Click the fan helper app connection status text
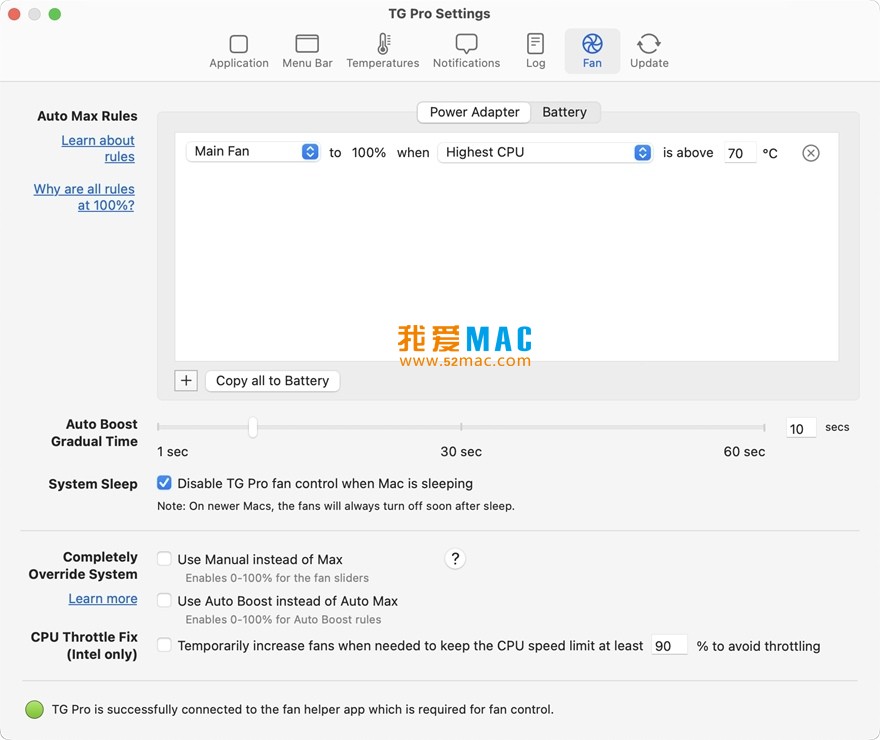 302,709
